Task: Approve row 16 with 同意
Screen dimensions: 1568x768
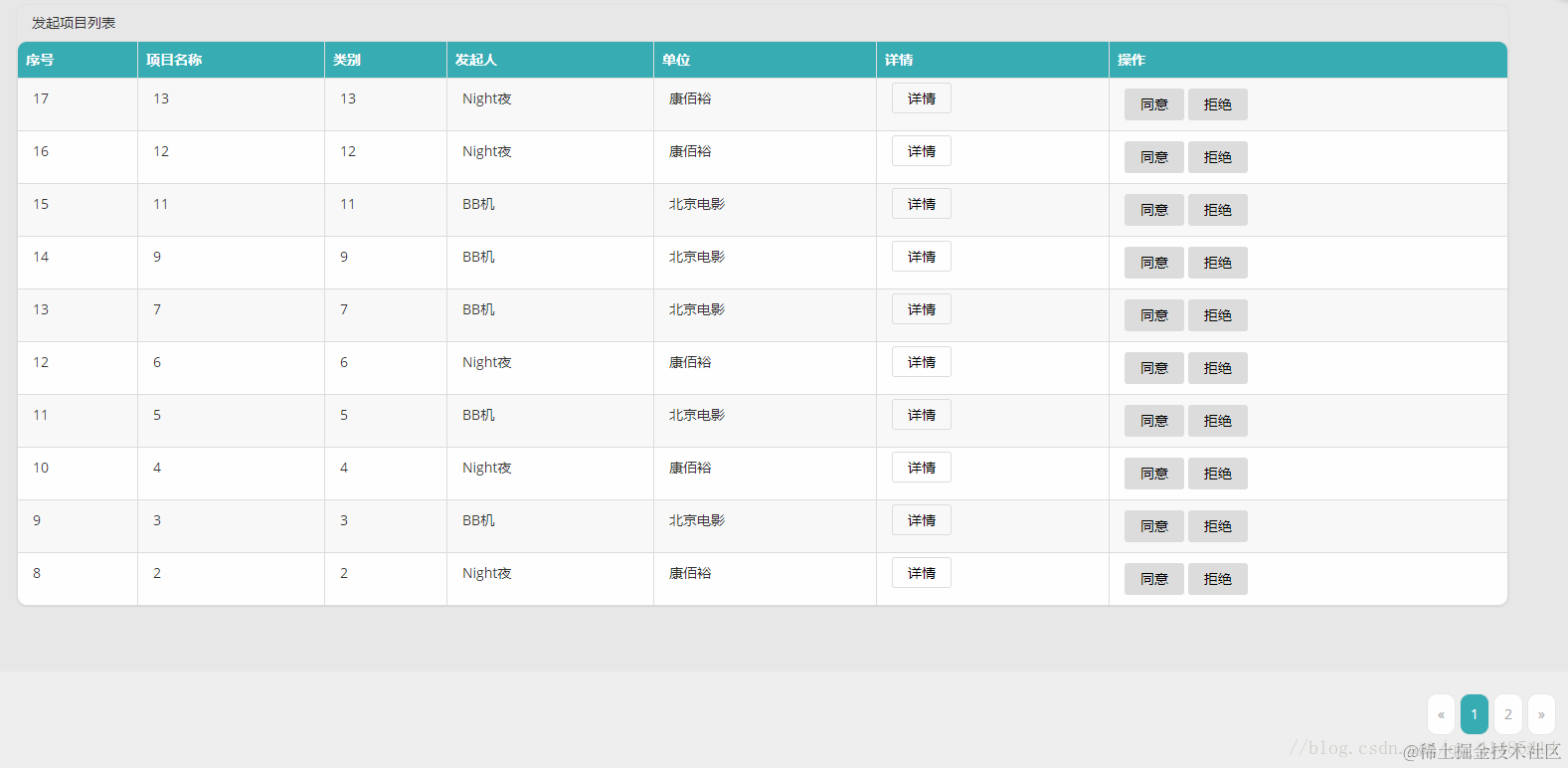Action: (1153, 157)
